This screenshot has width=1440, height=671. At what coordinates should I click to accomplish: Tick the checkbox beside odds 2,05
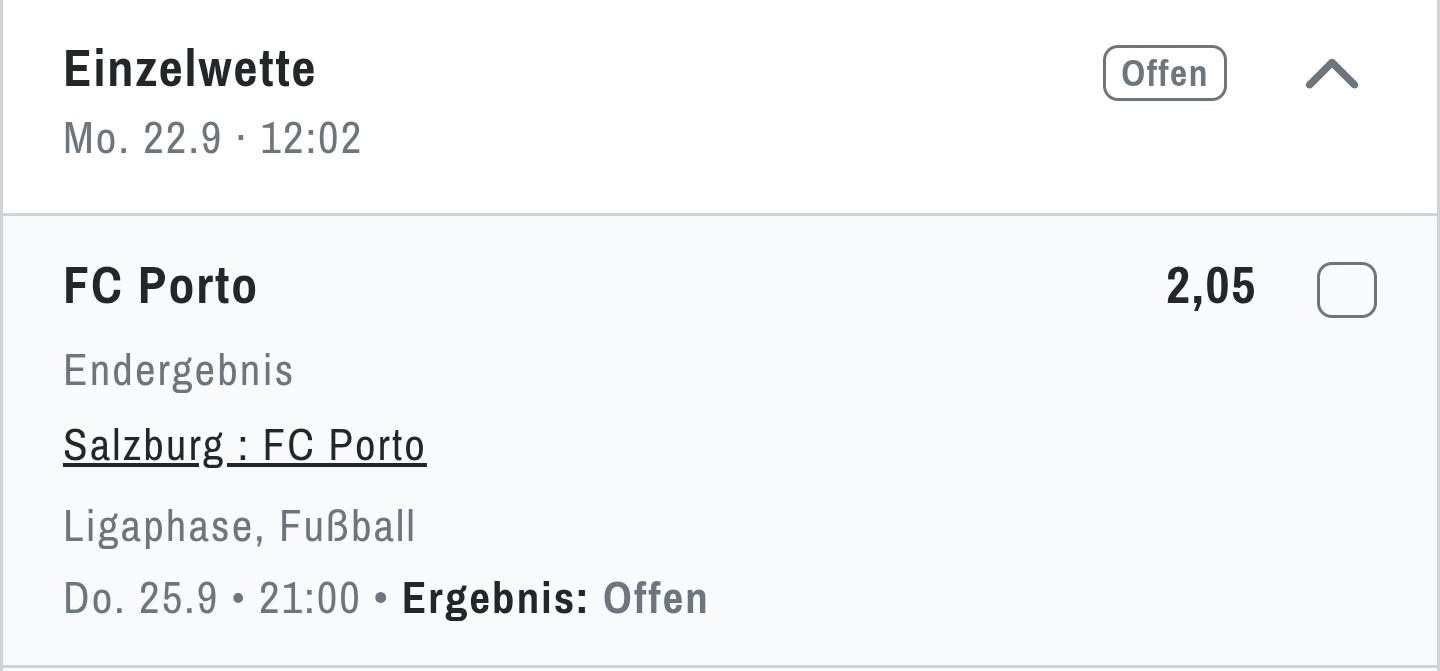(1346, 290)
